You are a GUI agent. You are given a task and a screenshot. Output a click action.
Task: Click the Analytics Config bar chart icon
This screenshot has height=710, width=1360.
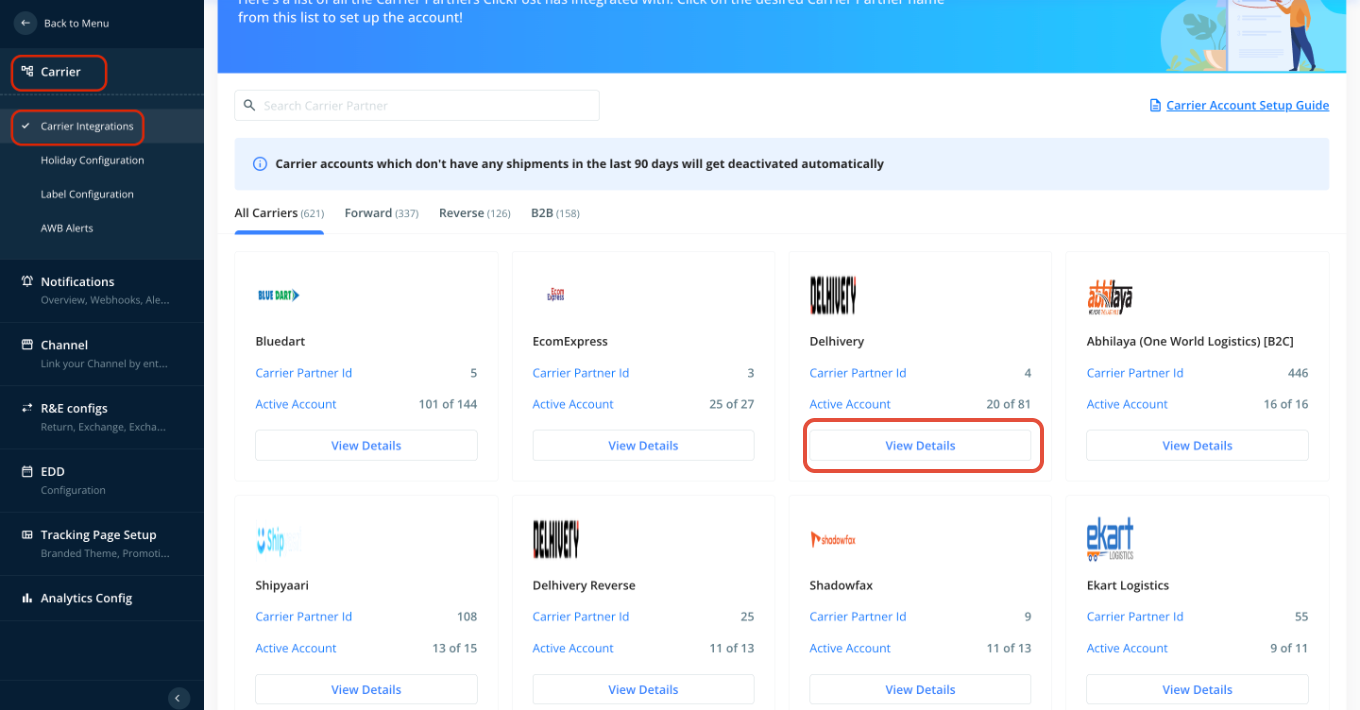click(27, 598)
